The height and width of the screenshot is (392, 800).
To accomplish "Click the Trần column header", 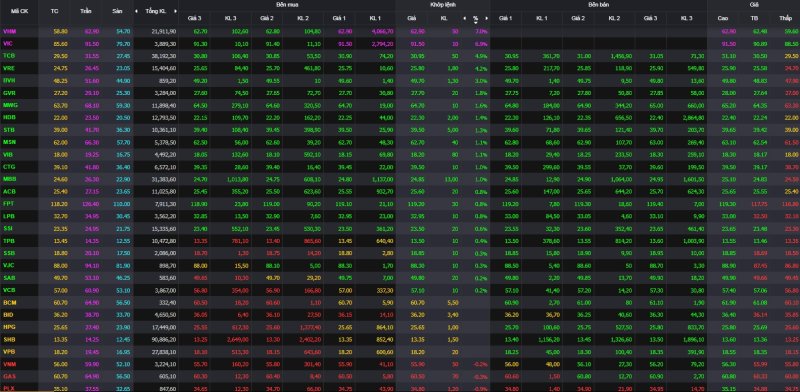I will click(x=86, y=11).
